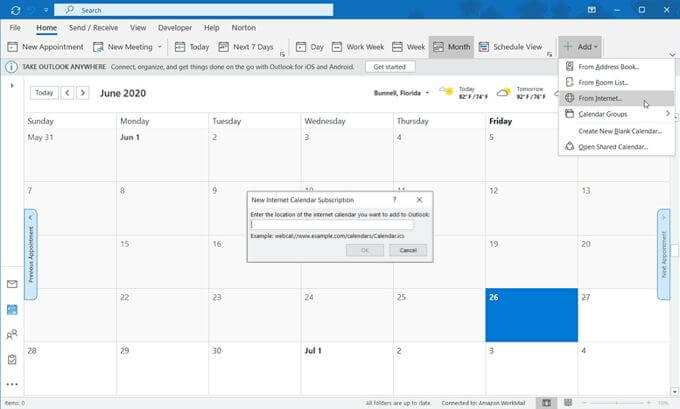The image size is (680, 409).
Task: Click the internet calendar location text field
Action: (331, 225)
